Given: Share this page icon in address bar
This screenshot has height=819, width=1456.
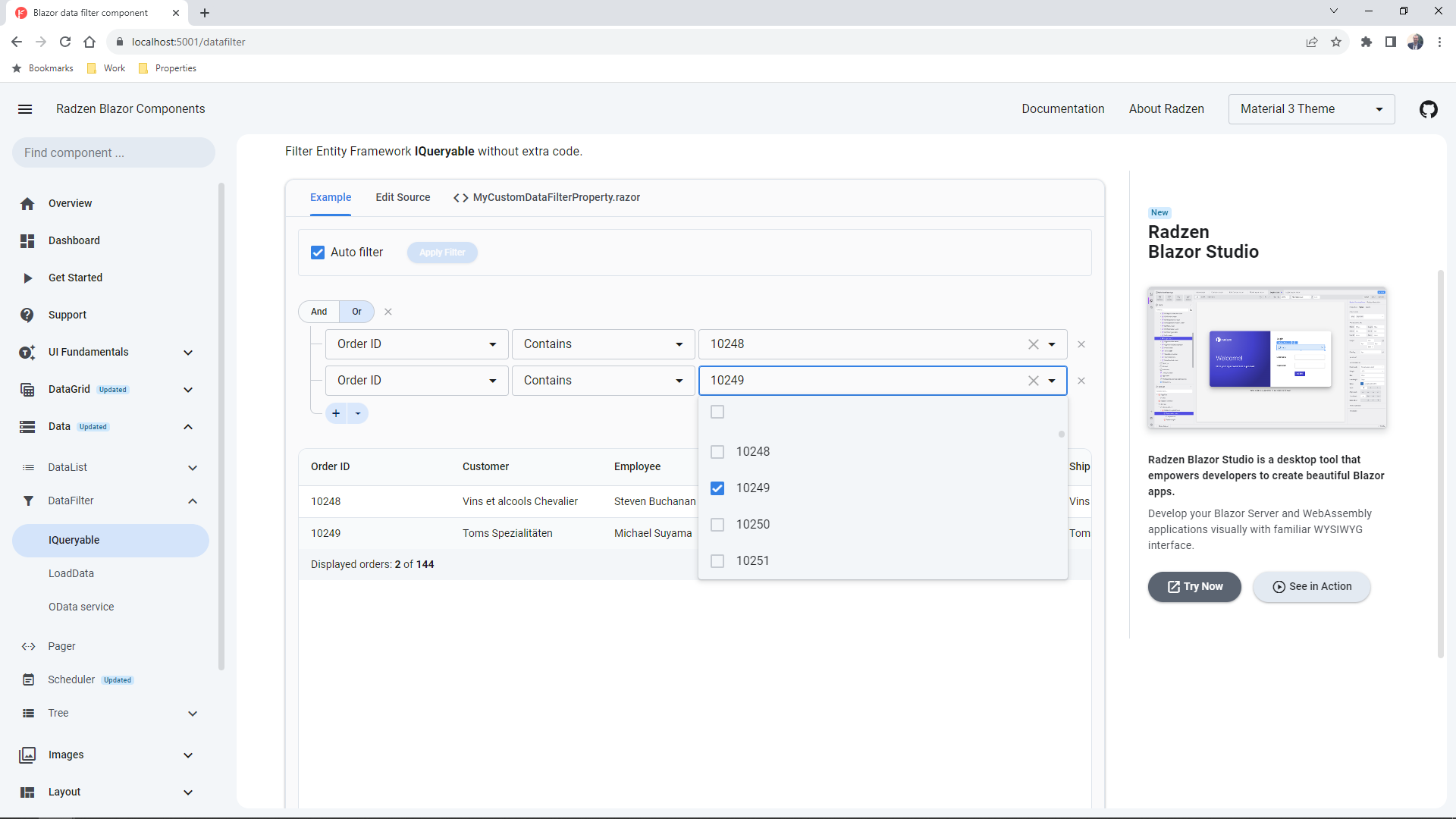Looking at the screenshot, I should 1312,42.
